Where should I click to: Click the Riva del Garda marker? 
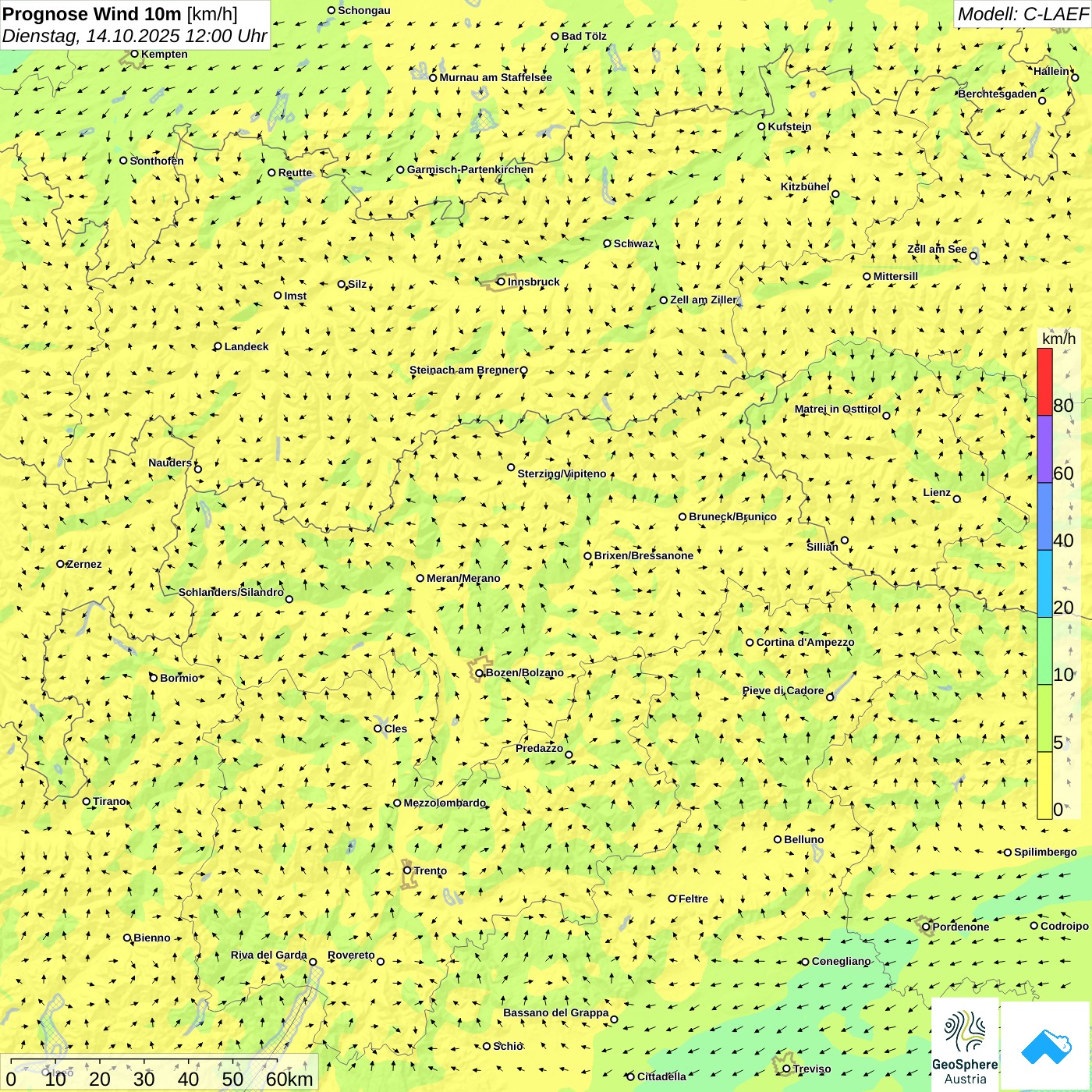pos(313,962)
